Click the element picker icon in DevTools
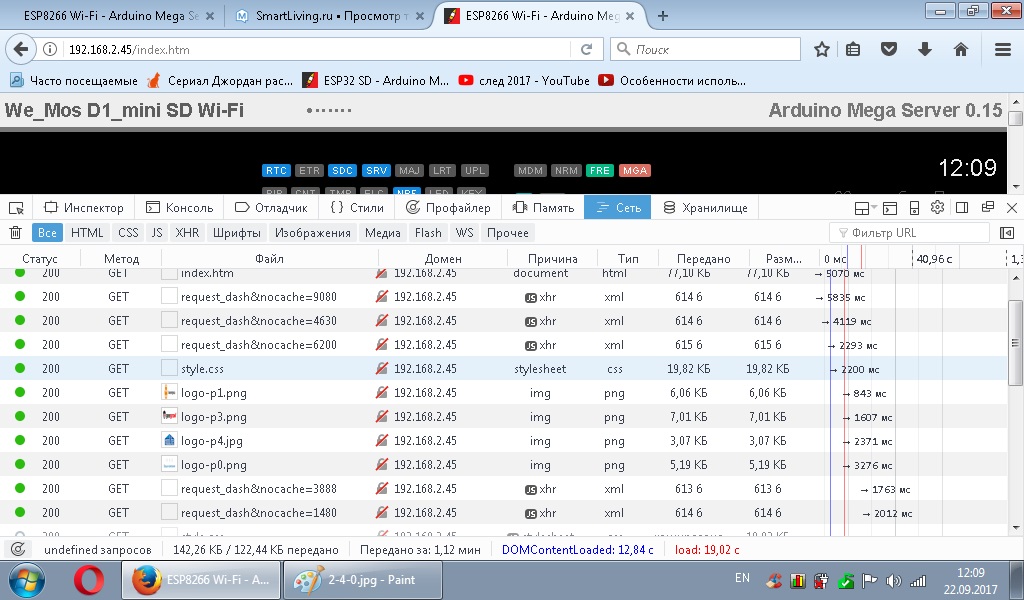The width and height of the screenshot is (1024, 600). pos(16,208)
